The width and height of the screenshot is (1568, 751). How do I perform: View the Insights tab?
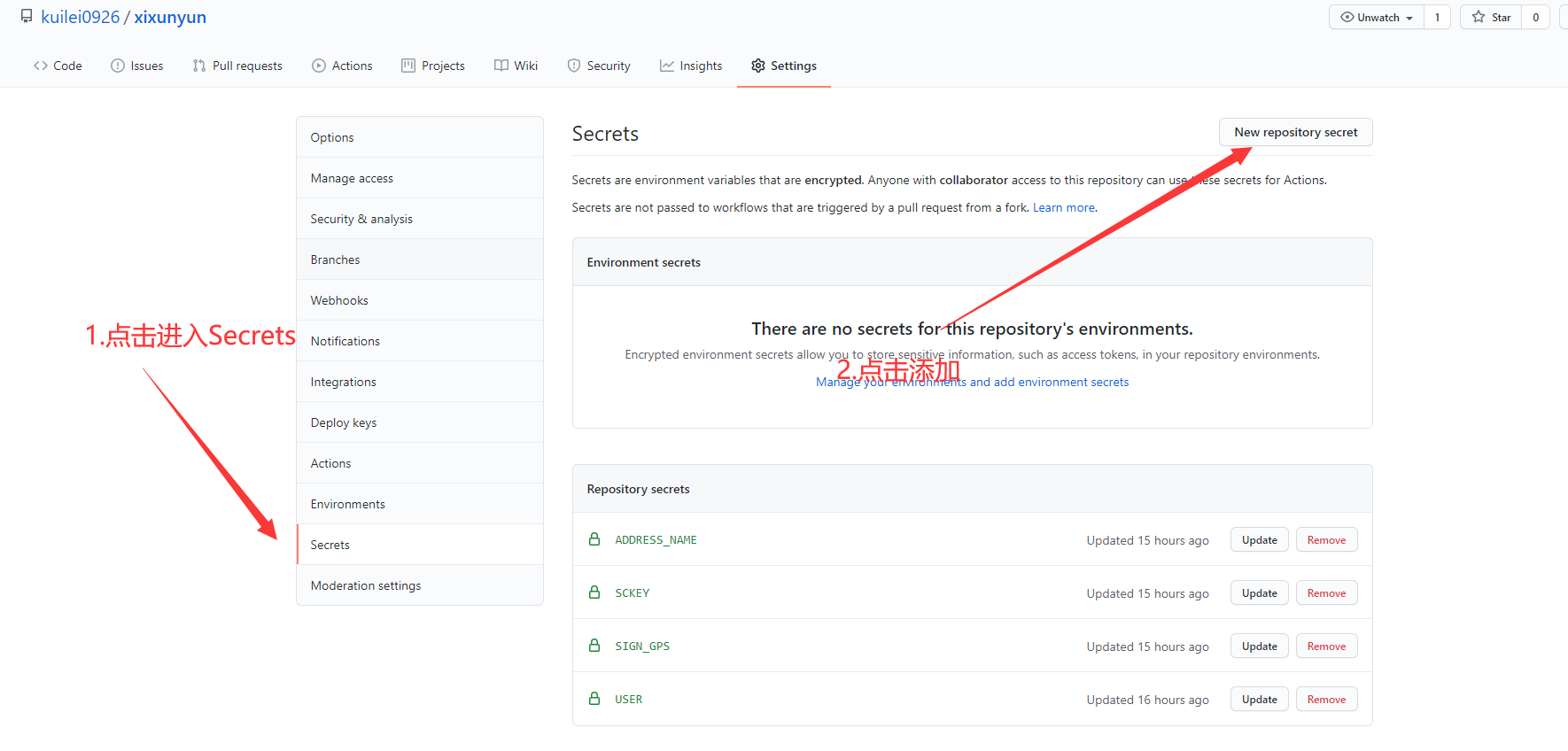691,66
